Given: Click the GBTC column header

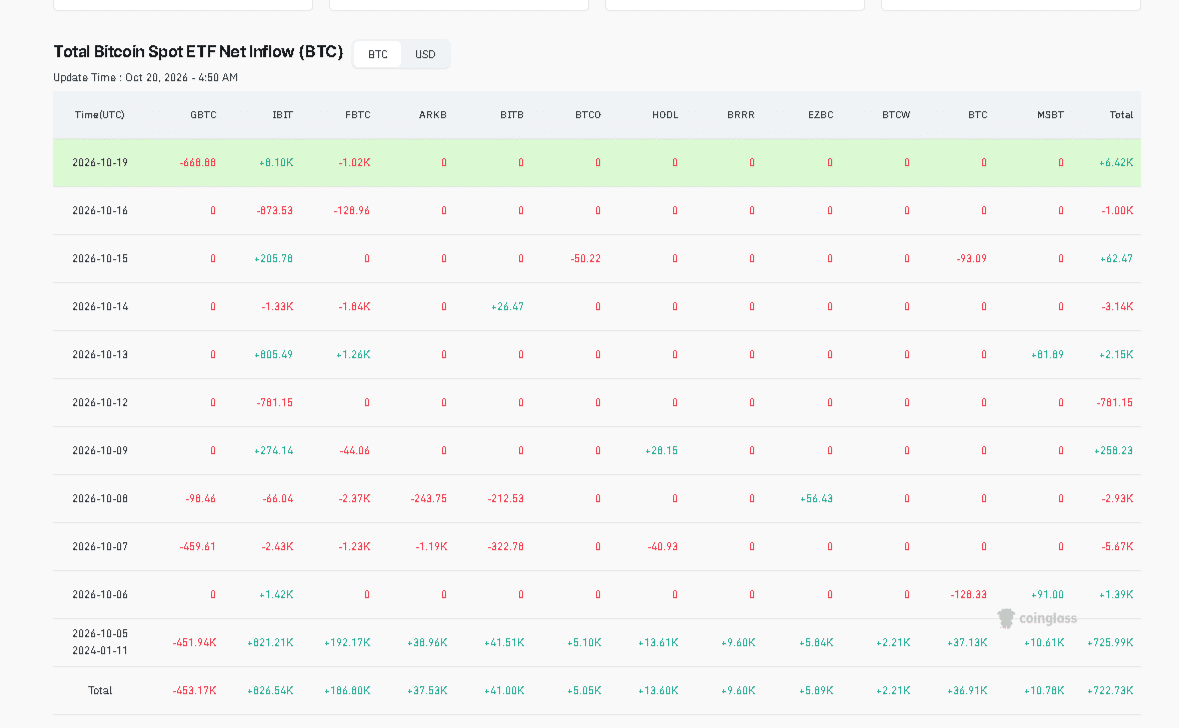Looking at the screenshot, I should click(203, 115).
